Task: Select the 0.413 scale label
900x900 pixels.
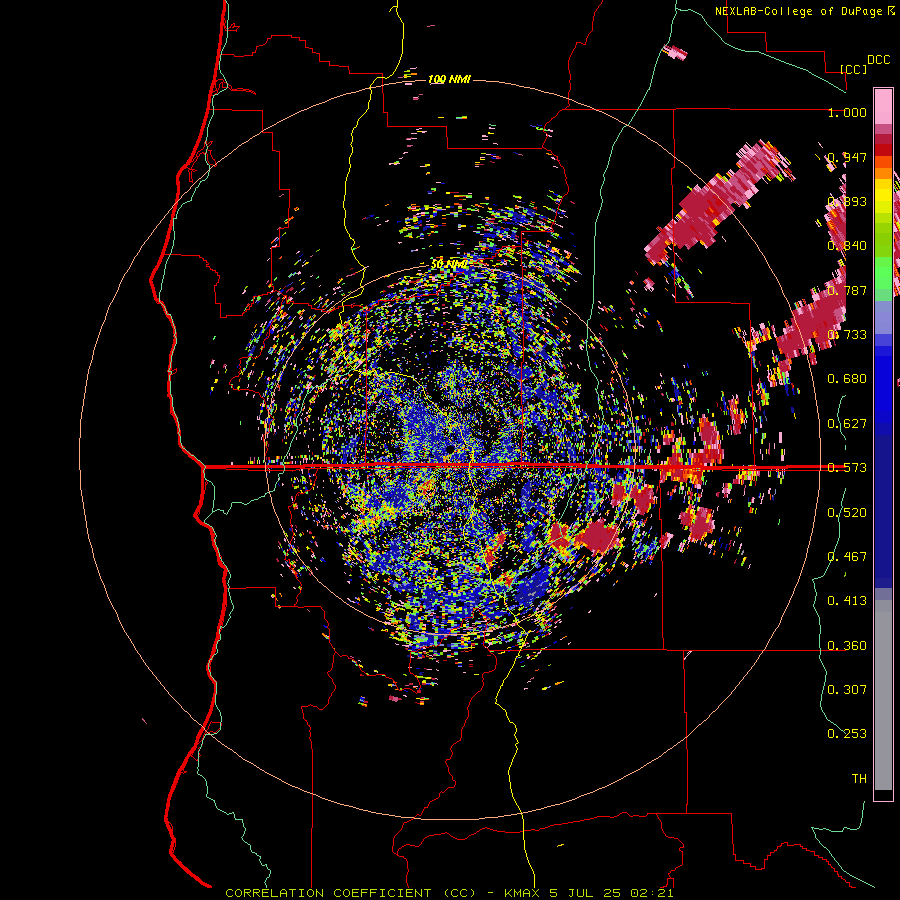Action: 847,600
